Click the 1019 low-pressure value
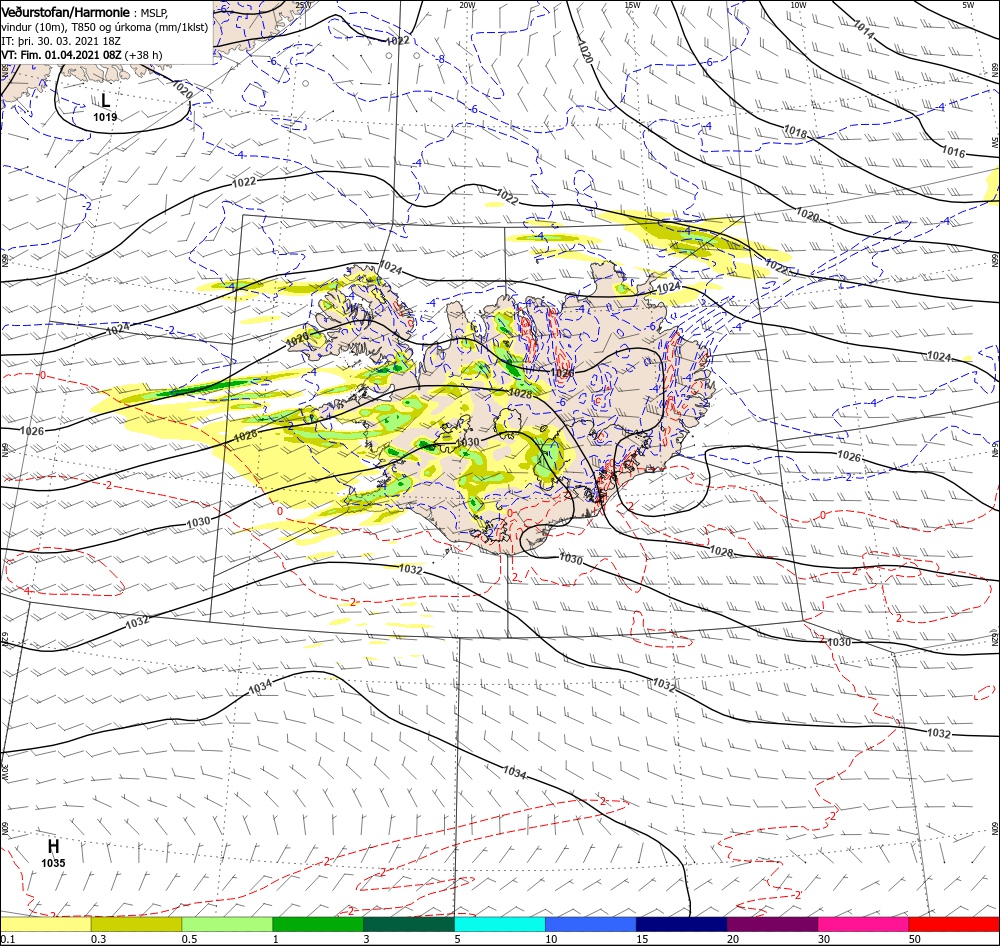Image resolution: width=1000 pixels, height=946 pixels. (x=105, y=117)
